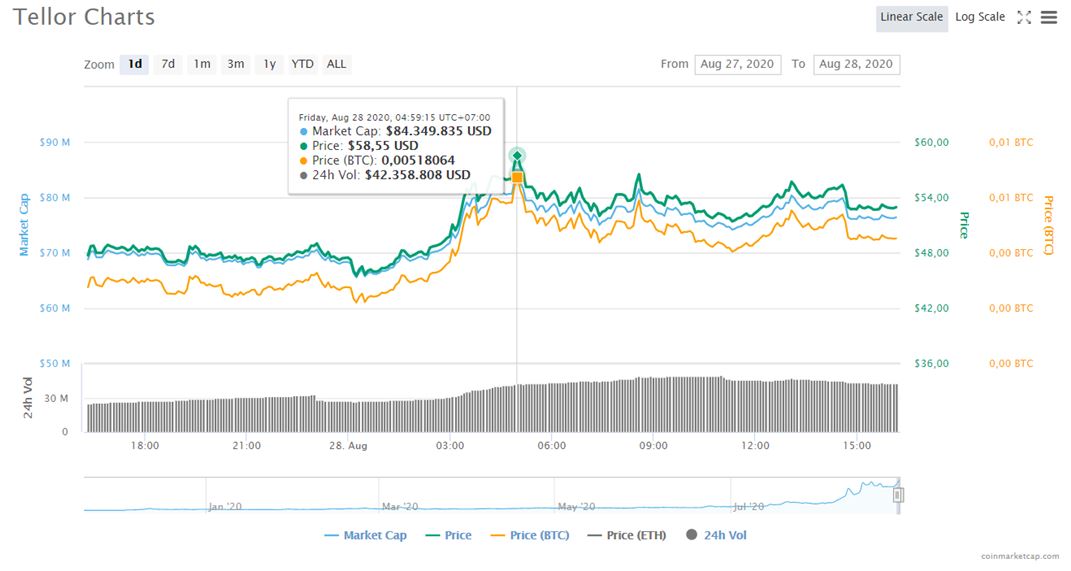1071x571 pixels.
Task: Switch to Log Scale
Action: (x=979, y=17)
